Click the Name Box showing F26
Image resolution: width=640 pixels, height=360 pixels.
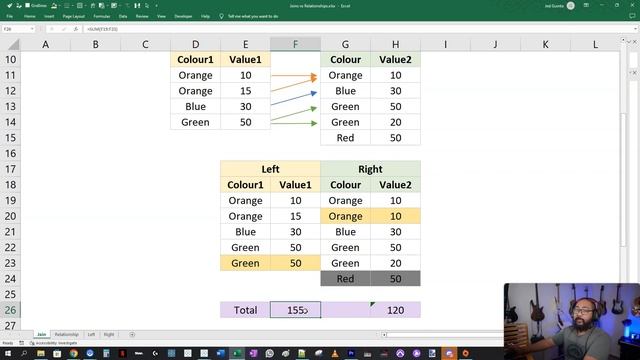(16, 29)
